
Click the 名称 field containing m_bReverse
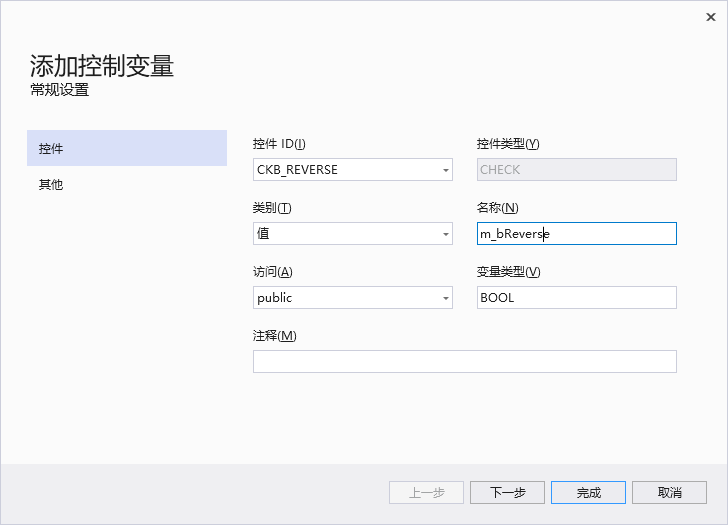tap(577, 233)
